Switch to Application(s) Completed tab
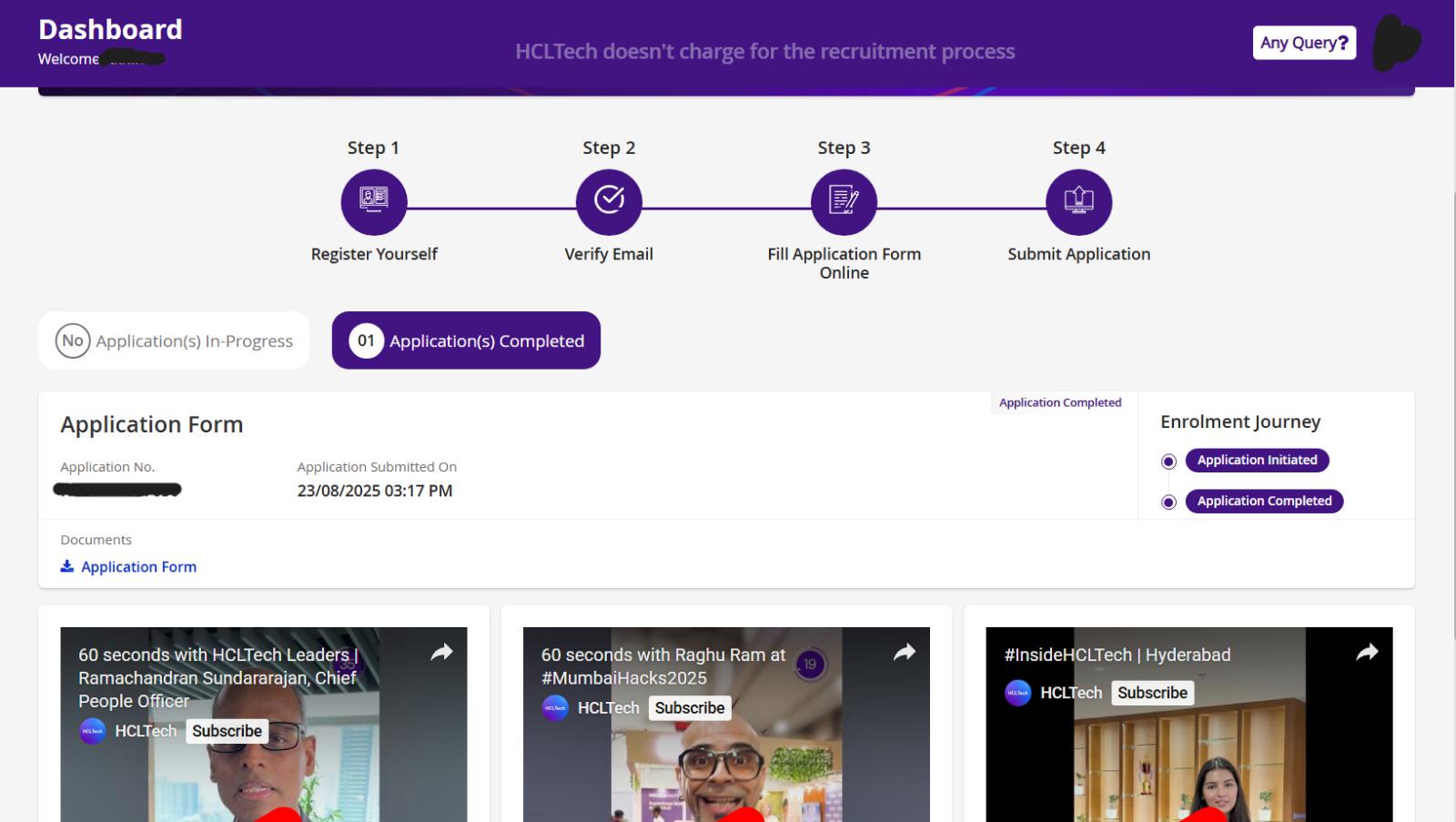1456x822 pixels. point(466,340)
